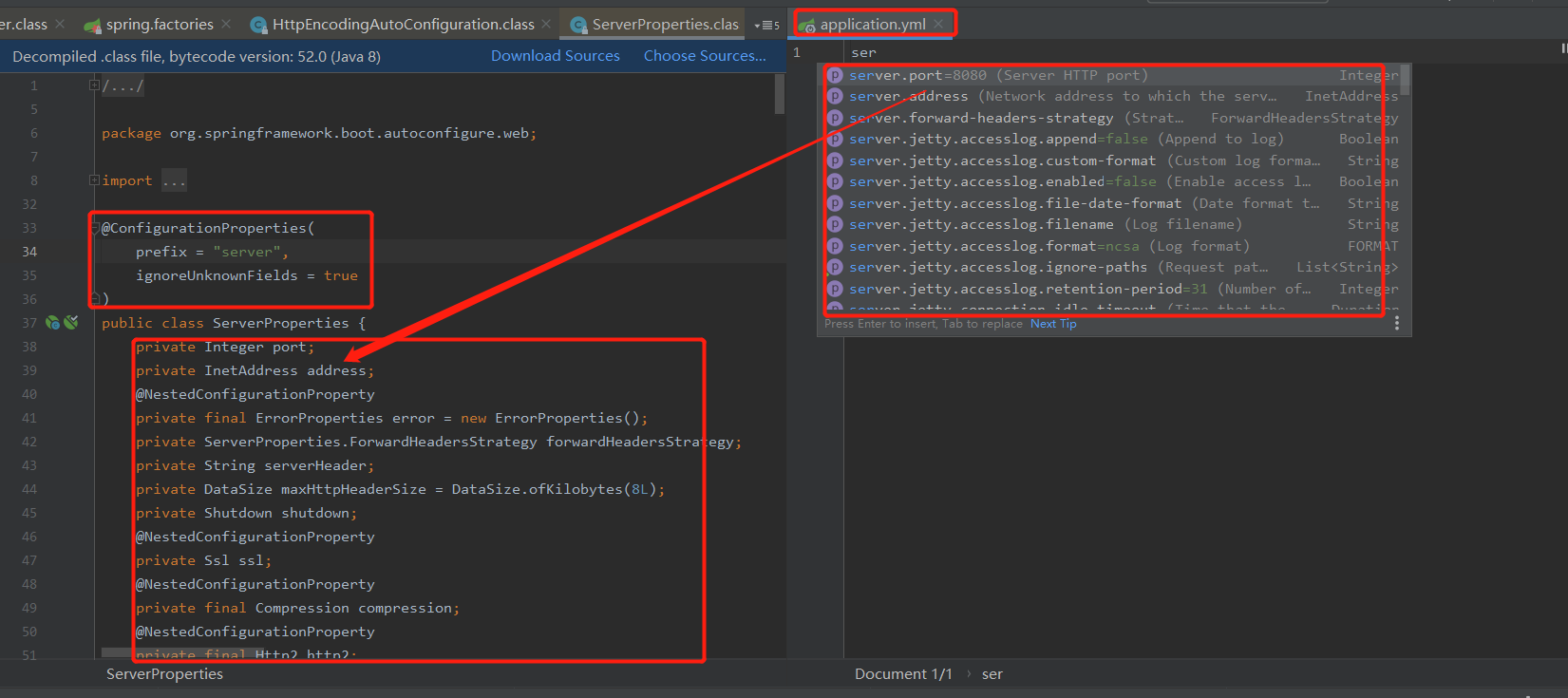The width and height of the screenshot is (1568, 698).
Task: Open the HttpEncodingAutoConfiguration.class tab
Action: coord(403,24)
